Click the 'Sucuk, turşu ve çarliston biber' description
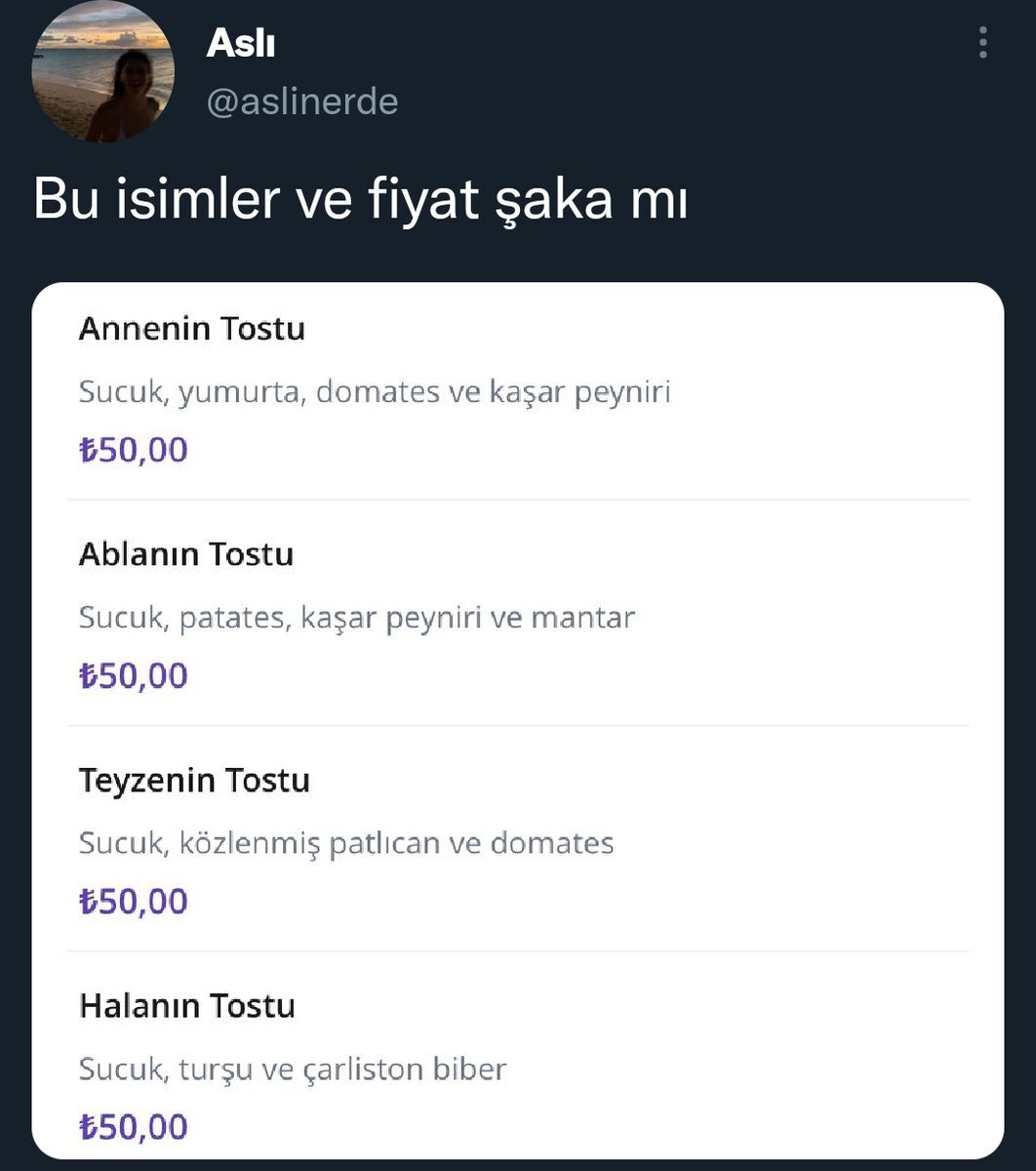1036x1171 pixels. tap(293, 1069)
